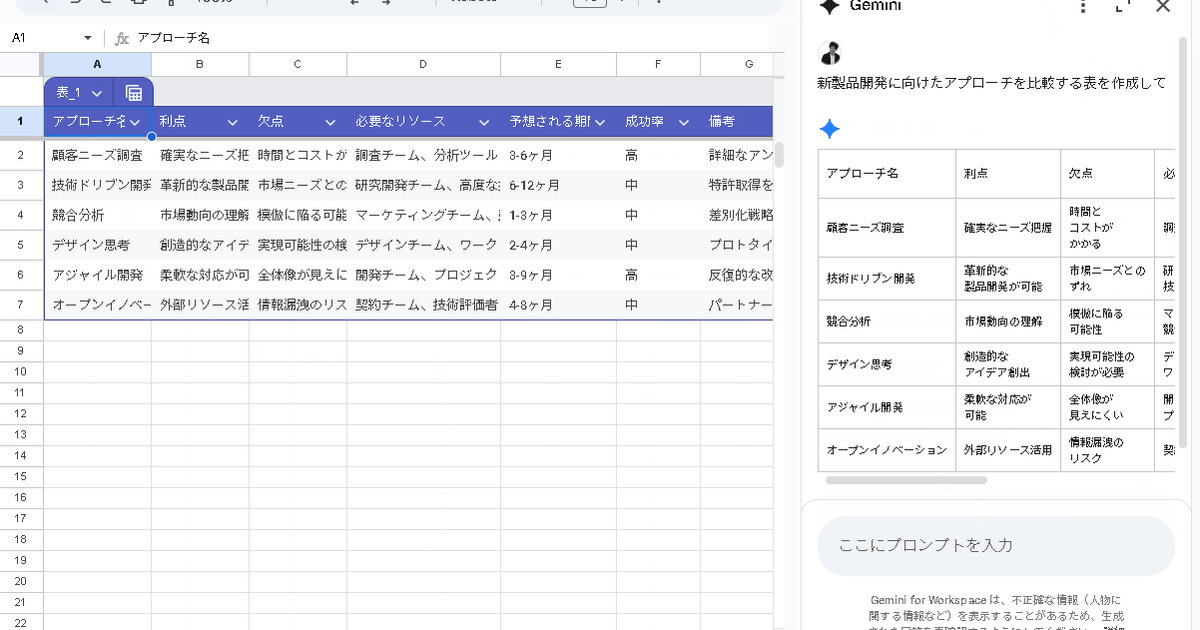Open the 利点 column filter dropdown
Image resolution: width=1200 pixels, height=630 pixels.
[232, 122]
